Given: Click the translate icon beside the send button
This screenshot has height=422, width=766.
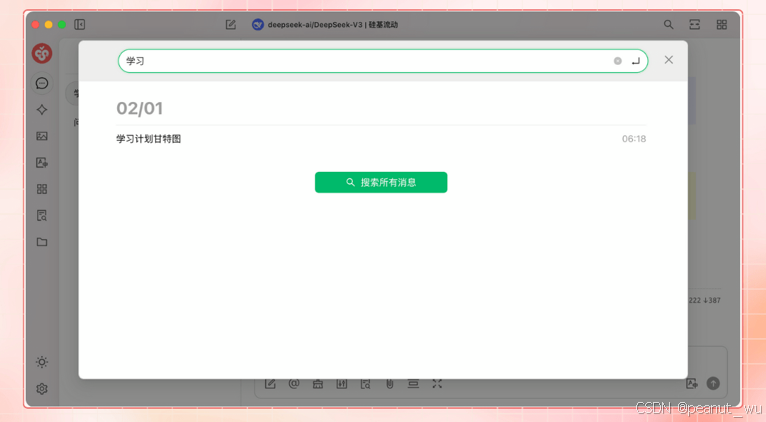Looking at the screenshot, I should pyautogui.click(x=692, y=383).
